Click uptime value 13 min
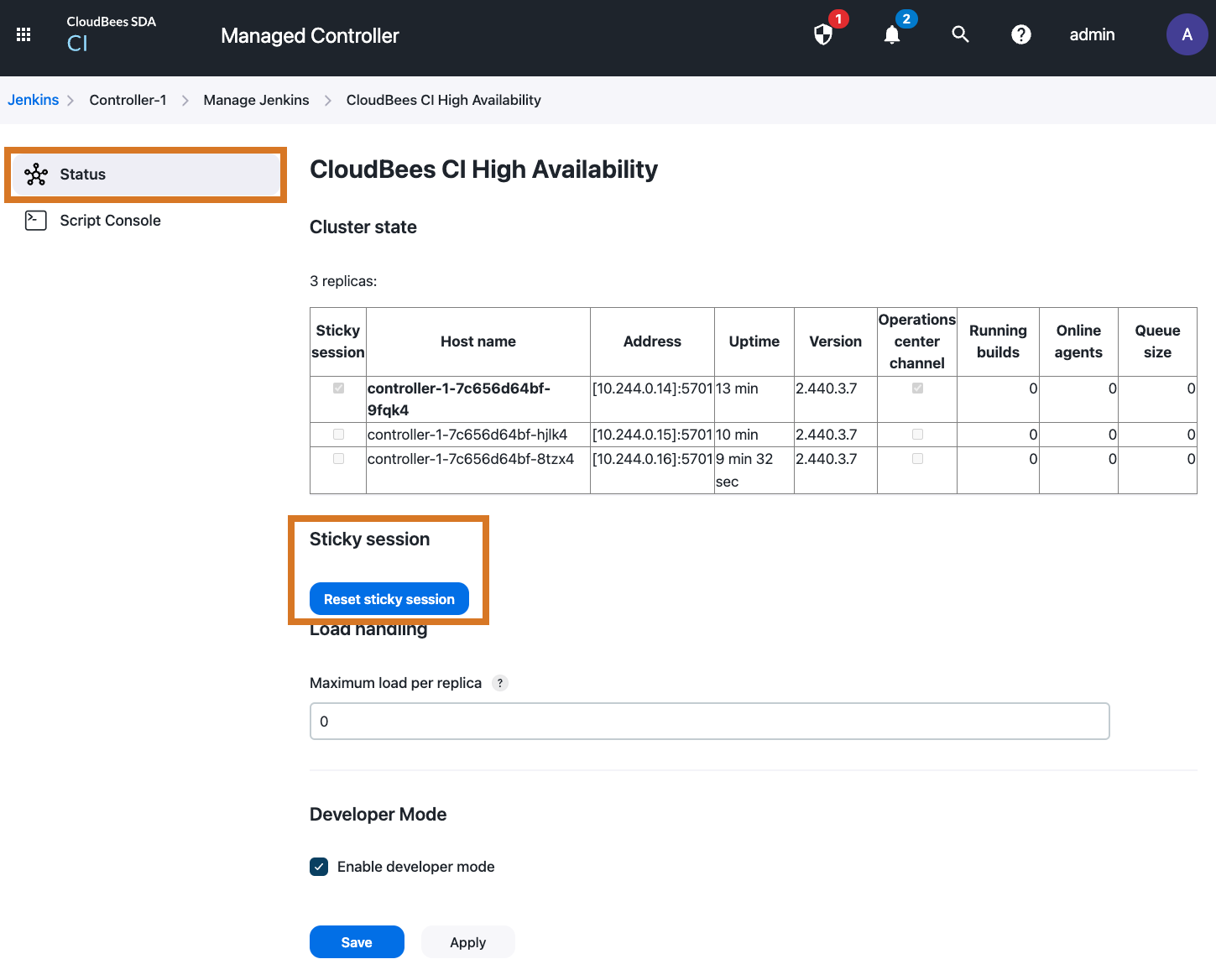Screen dimensions: 1216x980 pos(737,388)
